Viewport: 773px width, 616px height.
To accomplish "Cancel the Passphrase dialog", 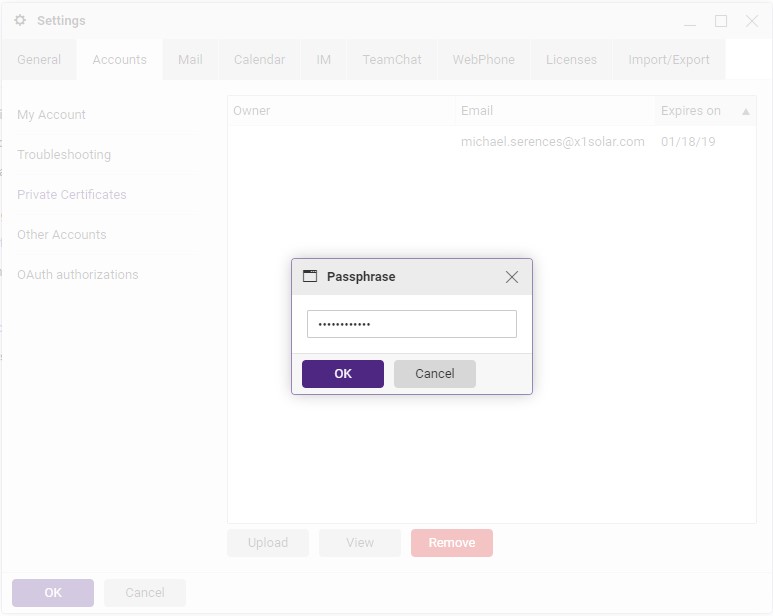I will 434,374.
